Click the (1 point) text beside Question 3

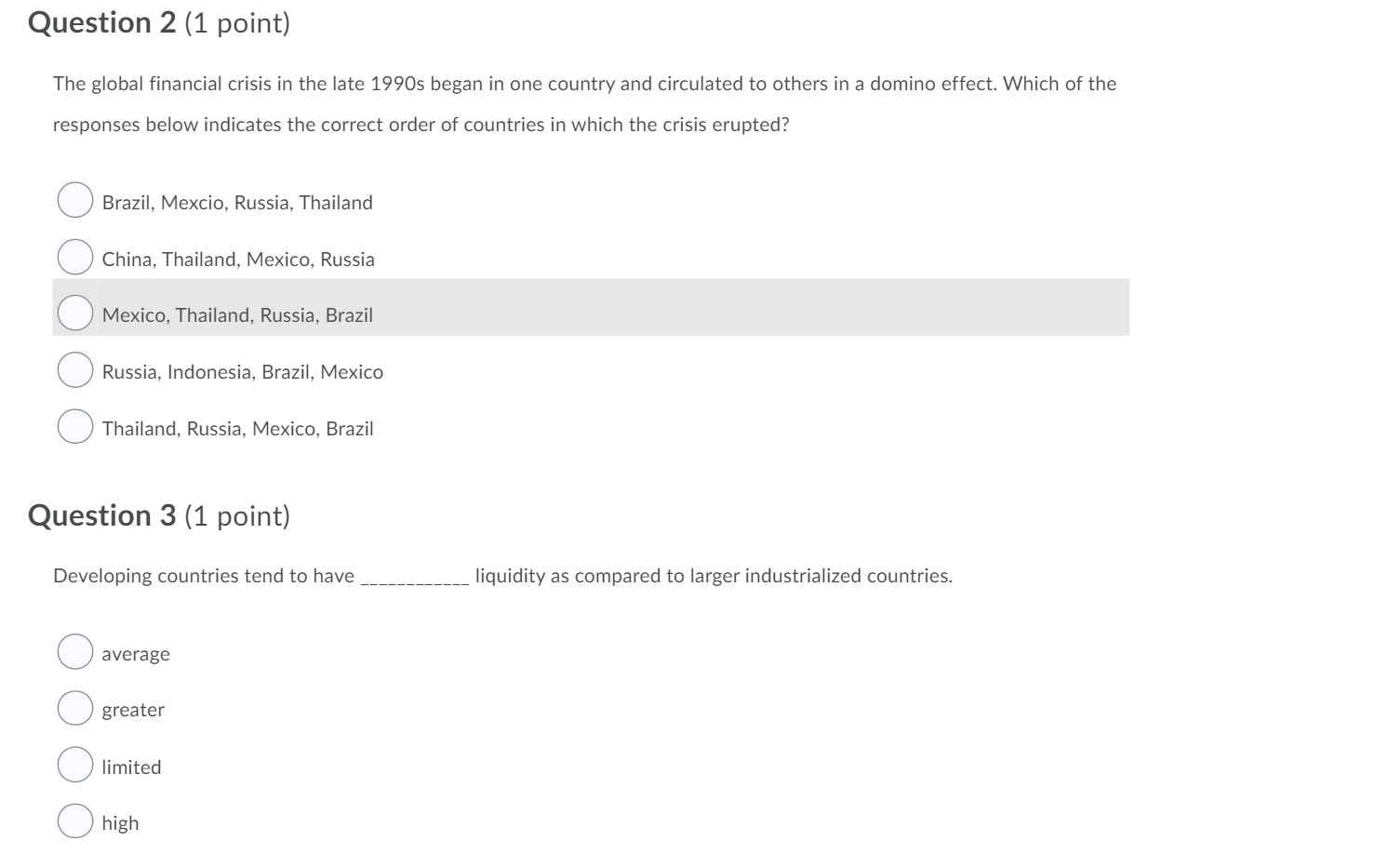[x=239, y=515]
